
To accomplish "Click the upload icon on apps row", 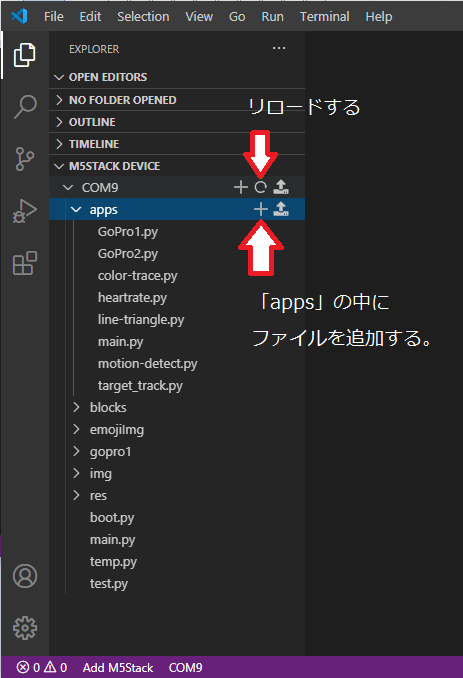I will pos(281,209).
